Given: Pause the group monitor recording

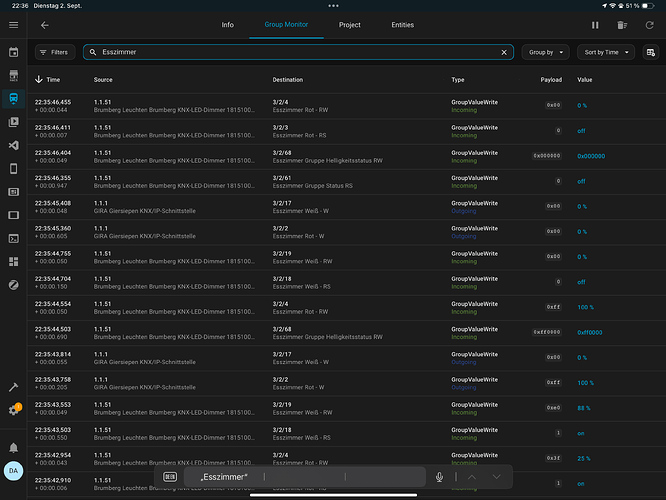Looking at the screenshot, I should pyautogui.click(x=595, y=25).
